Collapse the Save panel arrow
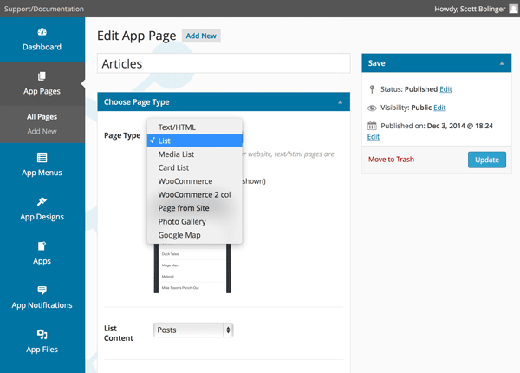The height and width of the screenshot is (373, 520). point(502,63)
